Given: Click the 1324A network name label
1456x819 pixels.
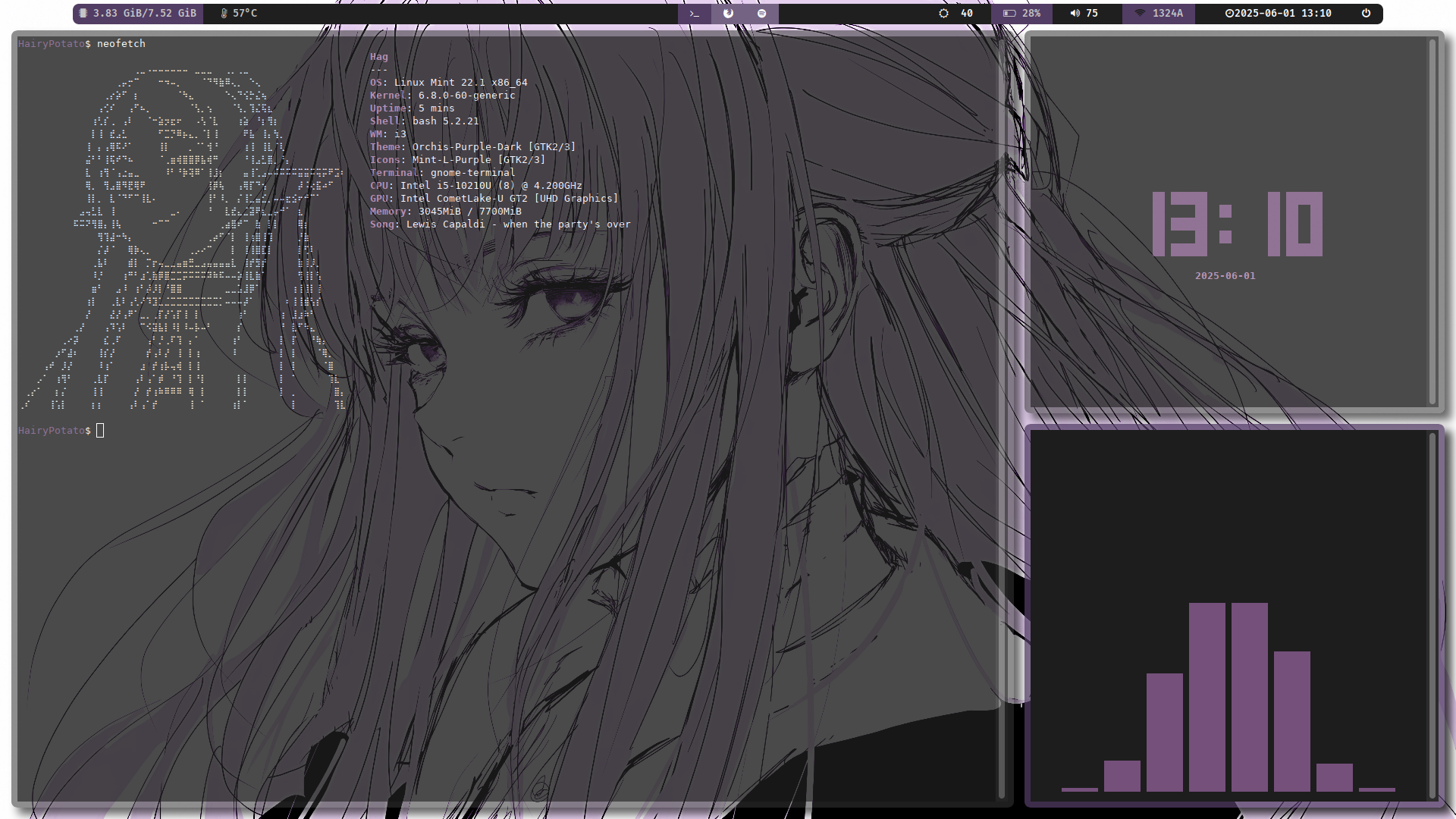Looking at the screenshot, I should coord(1168,14).
